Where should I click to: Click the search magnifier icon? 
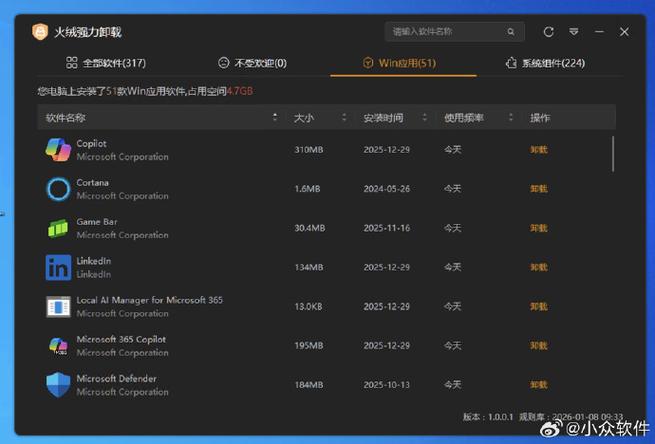click(510, 32)
